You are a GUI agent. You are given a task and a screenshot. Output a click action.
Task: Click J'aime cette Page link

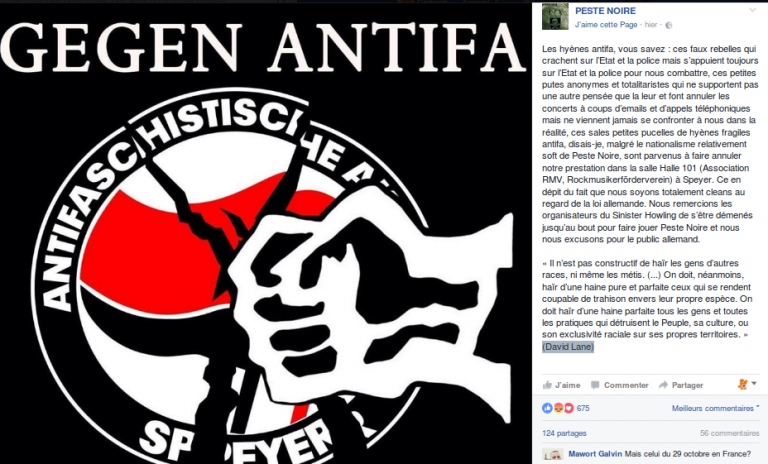[606, 24]
